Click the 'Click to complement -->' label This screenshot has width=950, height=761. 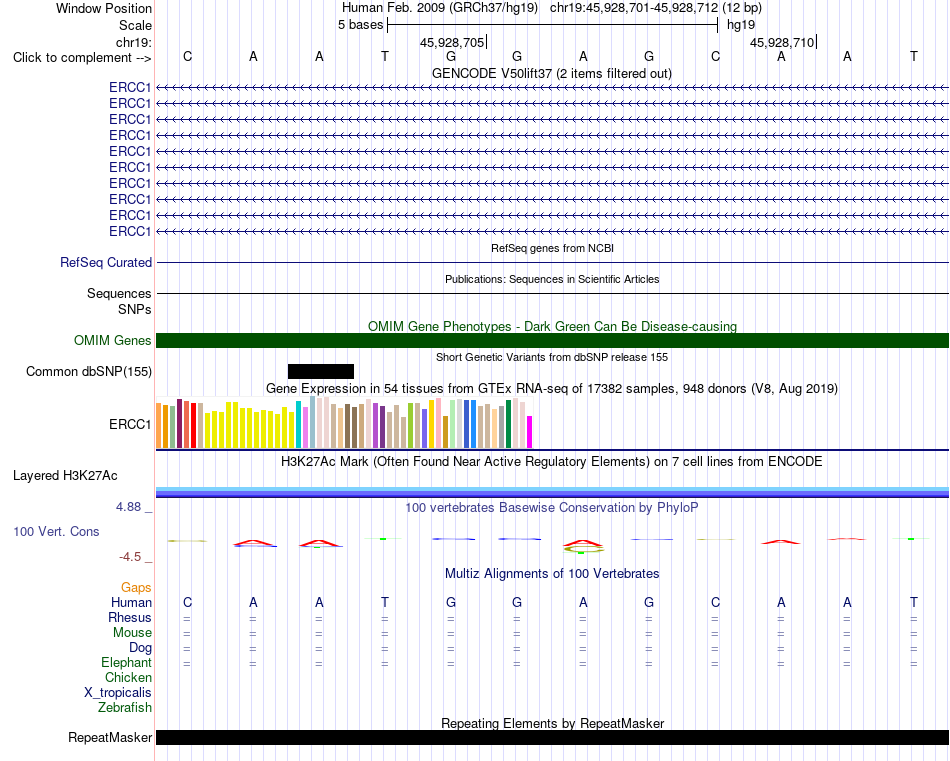(82, 58)
